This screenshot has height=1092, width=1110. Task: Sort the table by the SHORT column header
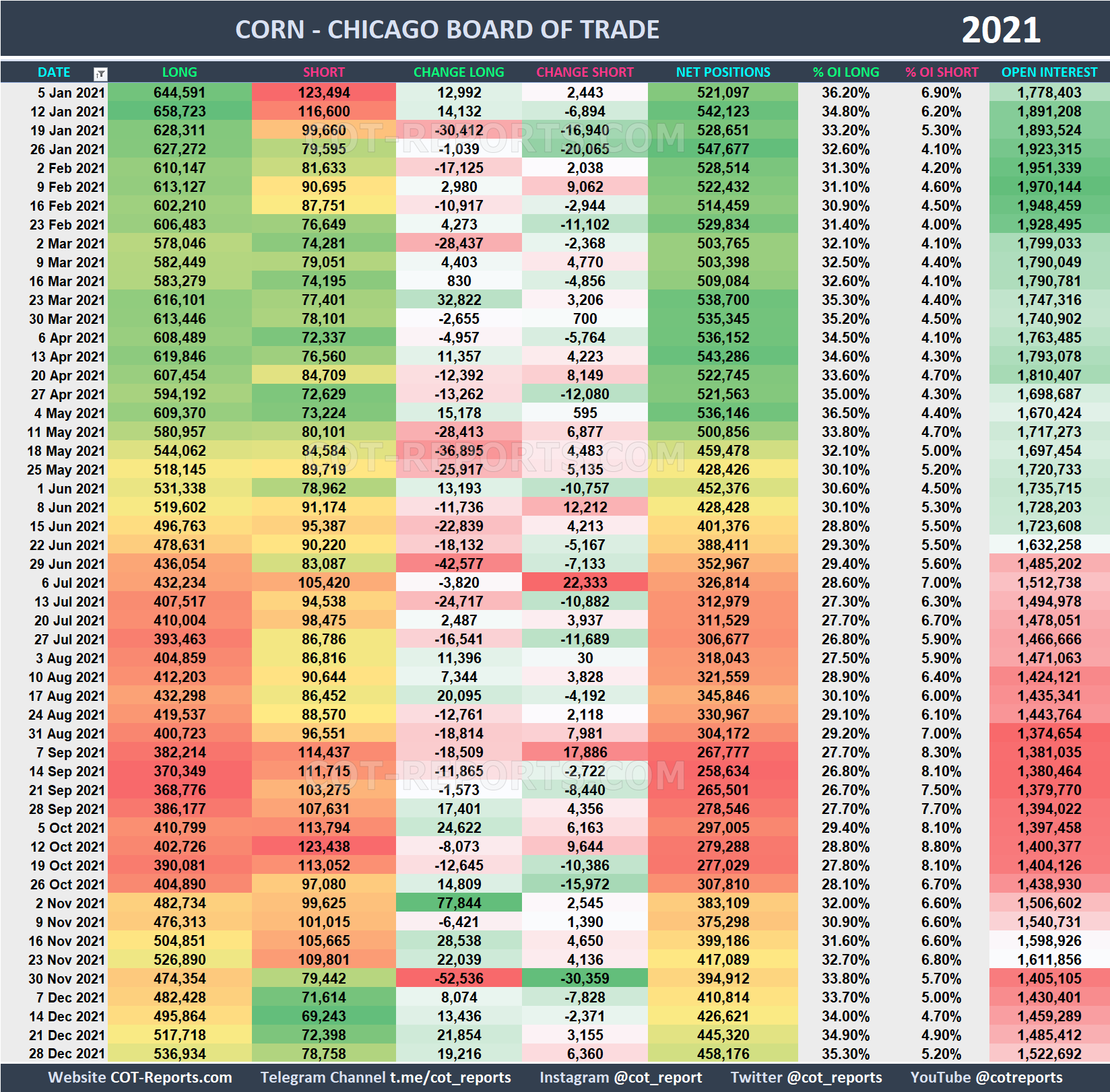click(x=324, y=72)
